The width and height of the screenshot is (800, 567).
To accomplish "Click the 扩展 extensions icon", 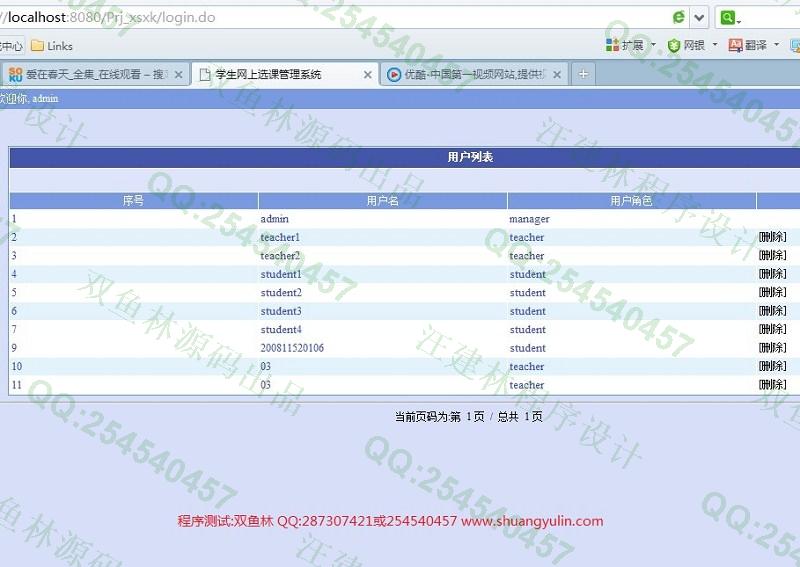I will pos(612,45).
